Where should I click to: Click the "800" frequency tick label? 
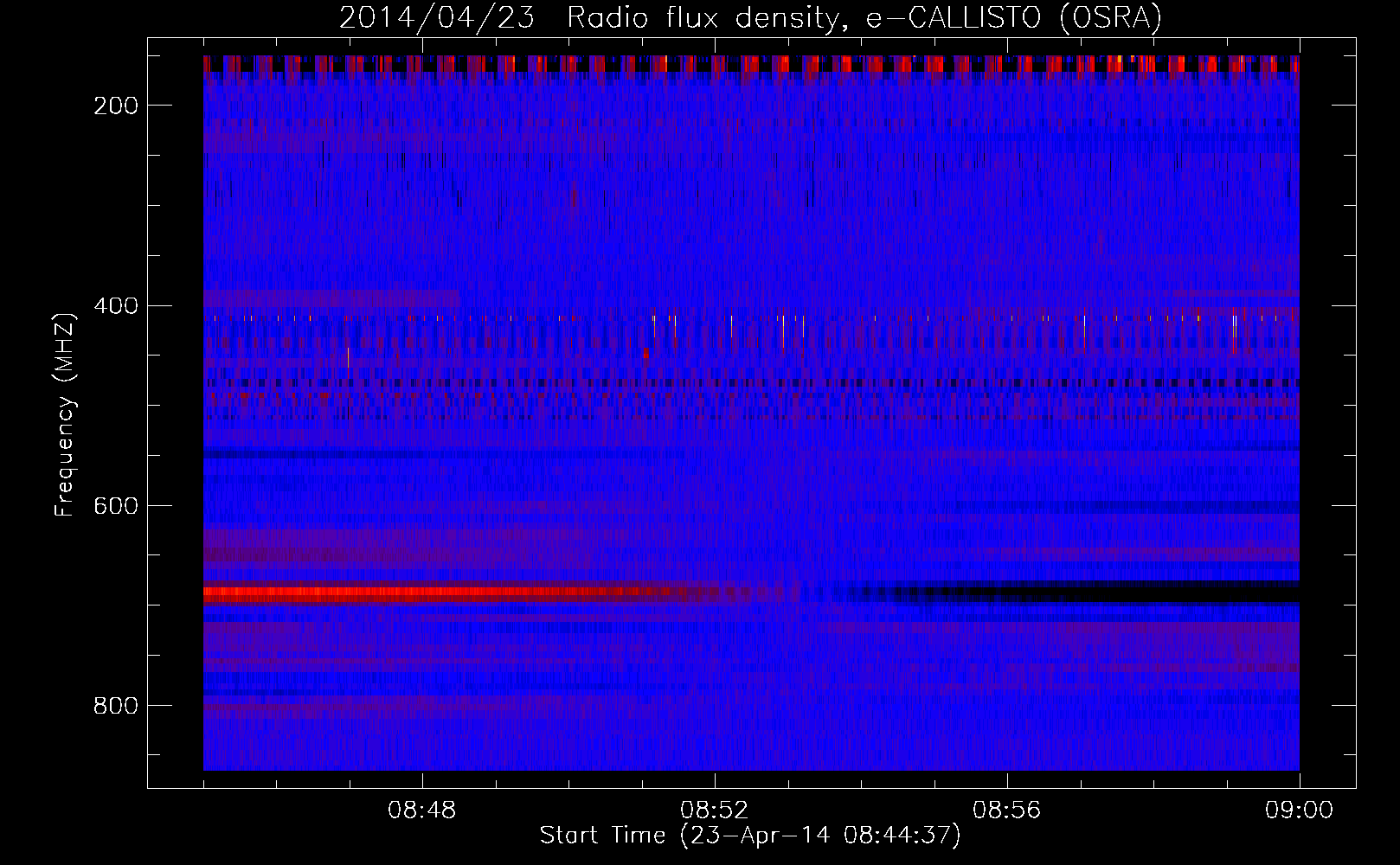click(115, 706)
